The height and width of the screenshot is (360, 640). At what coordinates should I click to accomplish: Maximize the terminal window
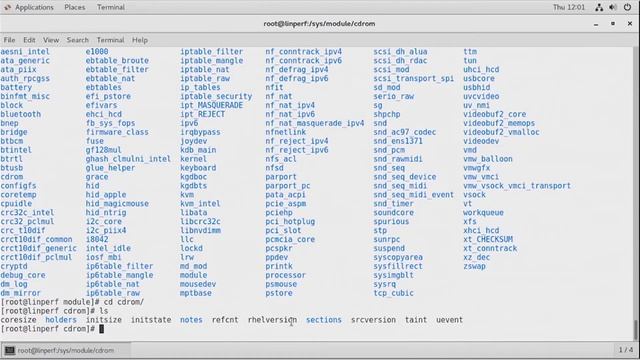pos(613,24)
